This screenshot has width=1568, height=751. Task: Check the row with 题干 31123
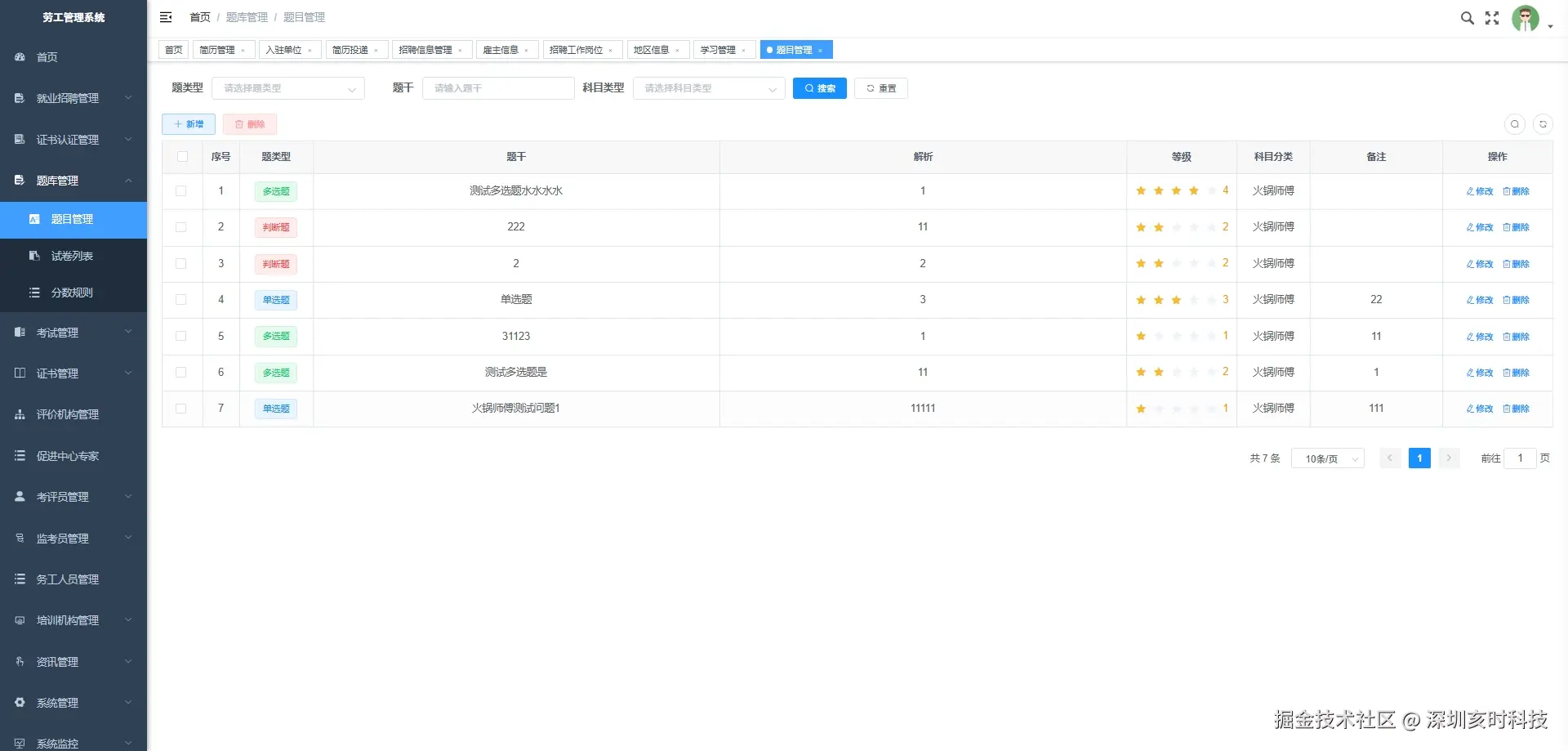(x=181, y=336)
